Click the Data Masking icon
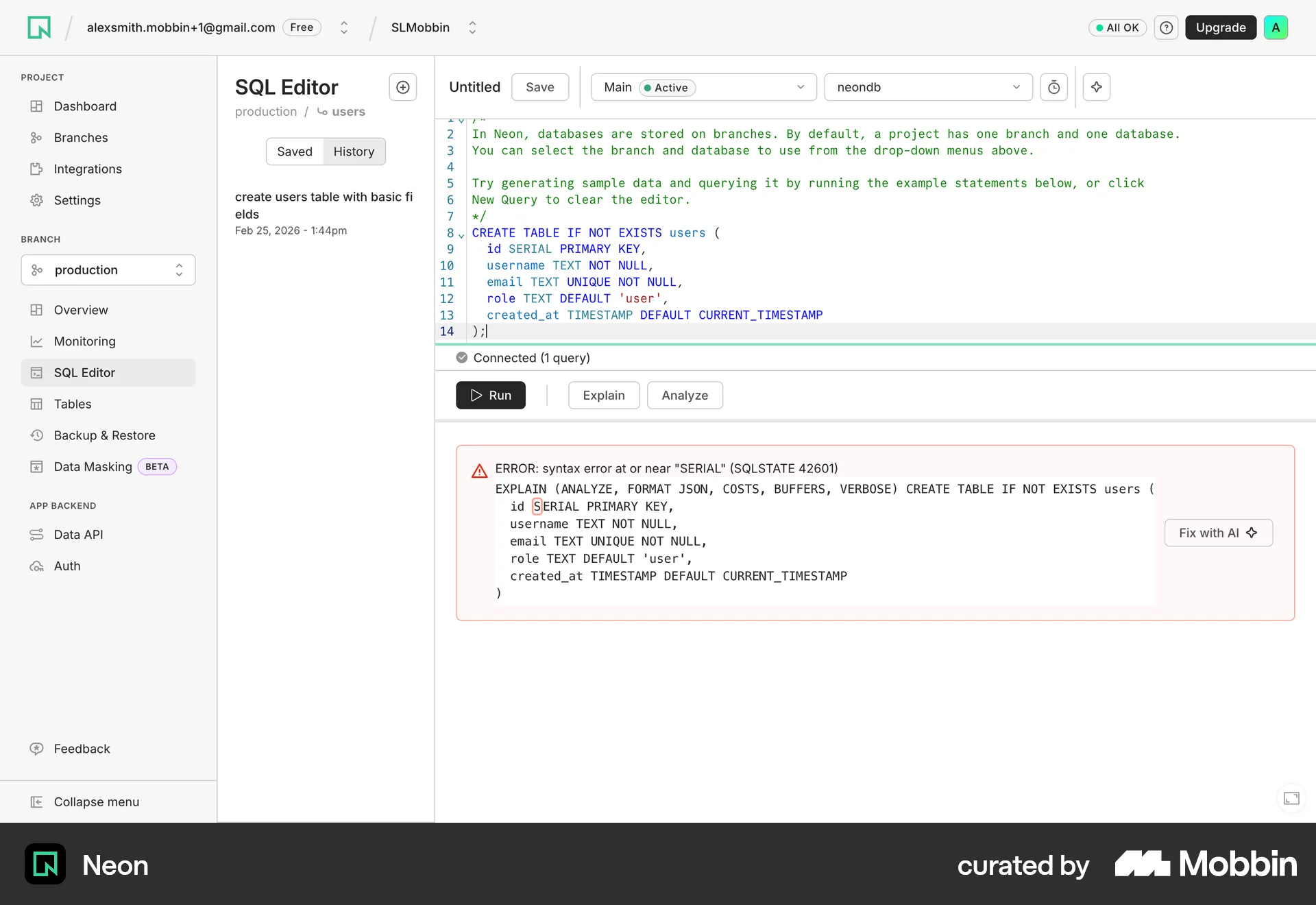Screen dimensions: 1316x905 [x=36, y=467]
